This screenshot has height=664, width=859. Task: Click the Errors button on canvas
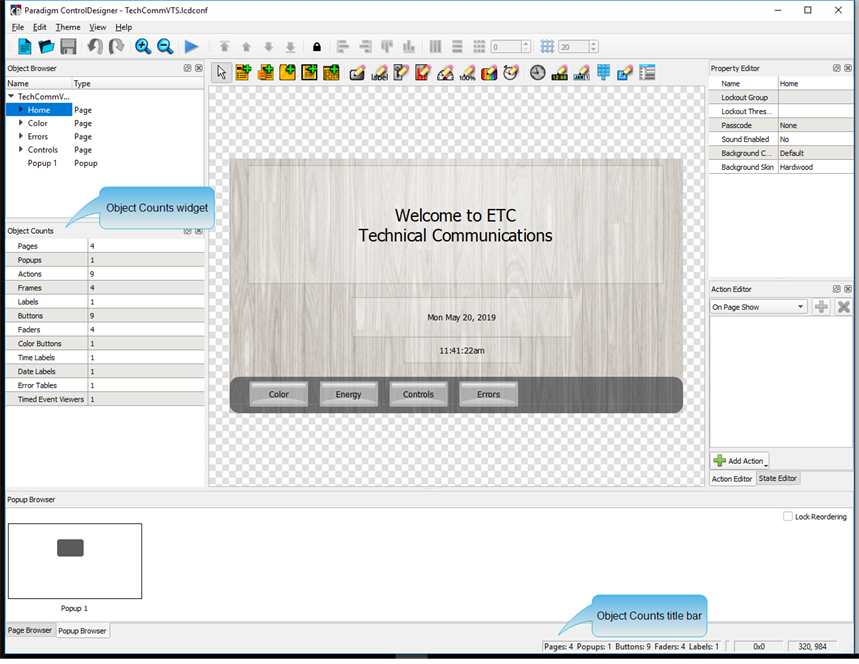click(x=488, y=394)
